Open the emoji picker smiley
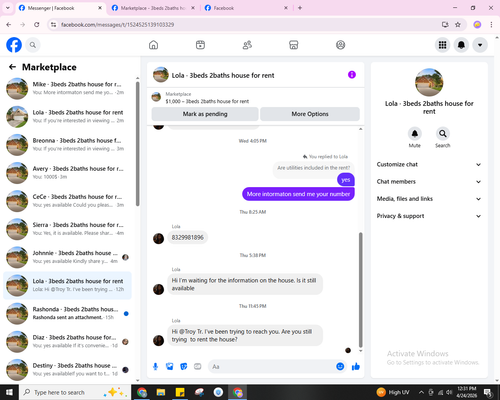500x400 pixels. pos(340,367)
